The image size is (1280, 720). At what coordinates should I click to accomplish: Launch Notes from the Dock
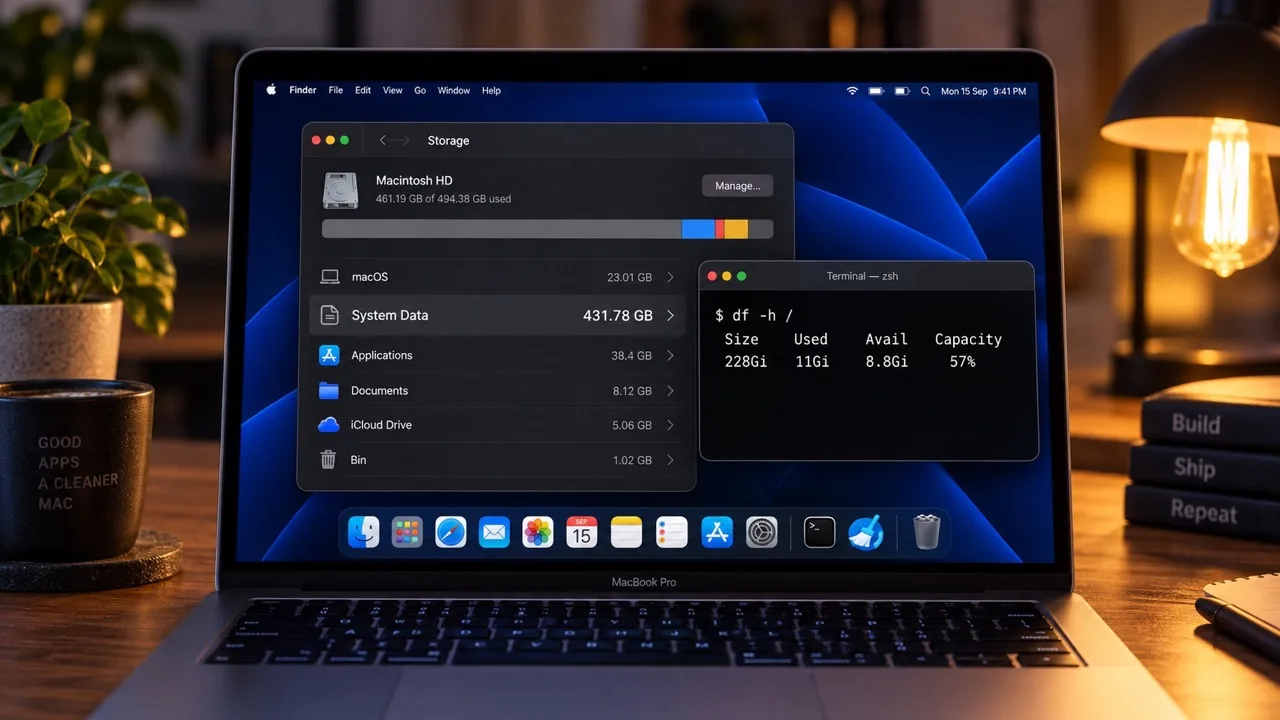(626, 532)
